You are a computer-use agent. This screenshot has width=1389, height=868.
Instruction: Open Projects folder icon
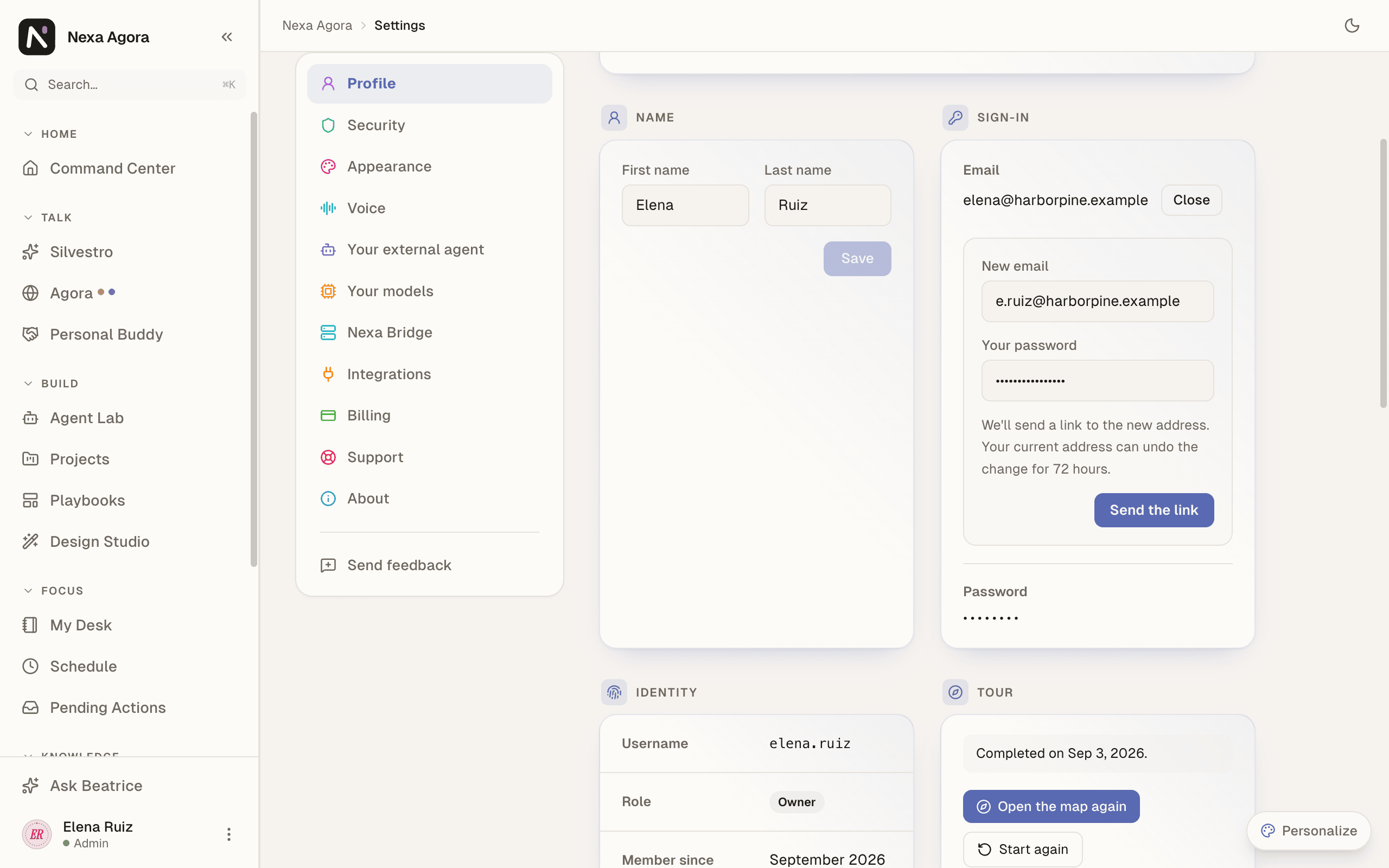click(x=30, y=459)
